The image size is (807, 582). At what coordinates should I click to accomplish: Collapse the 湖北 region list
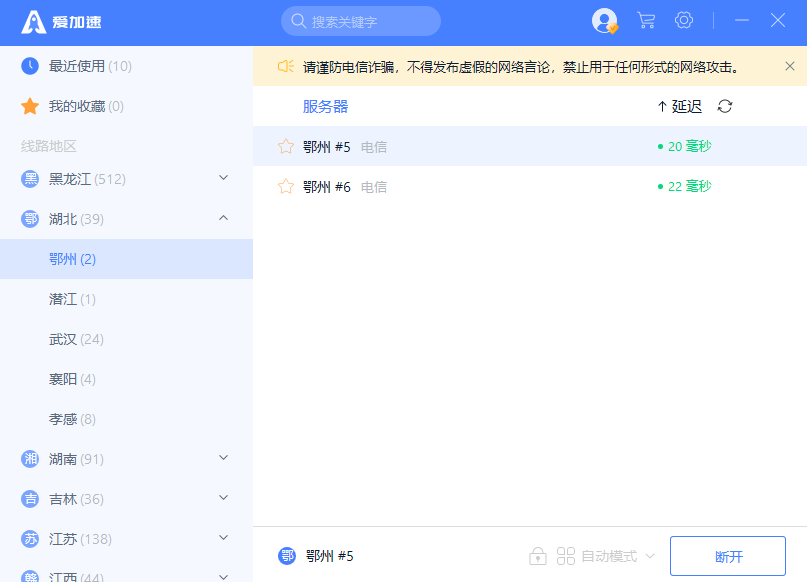tap(223, 219)
